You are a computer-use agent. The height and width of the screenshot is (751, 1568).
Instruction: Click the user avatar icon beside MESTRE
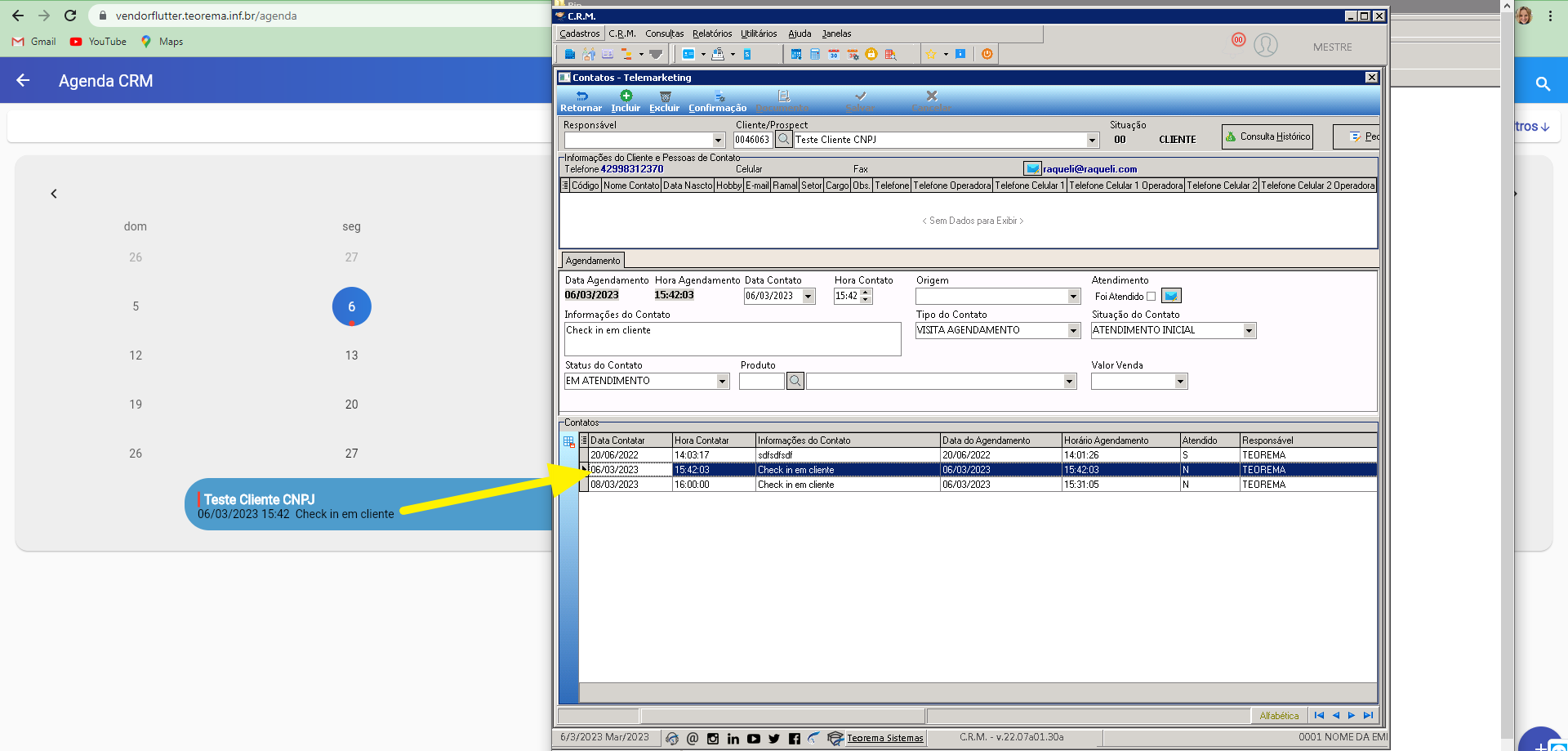(x=1266, y=45)
